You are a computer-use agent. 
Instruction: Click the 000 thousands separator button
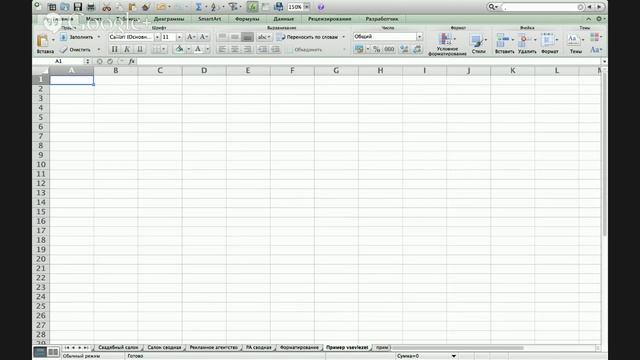coord(389,49)
